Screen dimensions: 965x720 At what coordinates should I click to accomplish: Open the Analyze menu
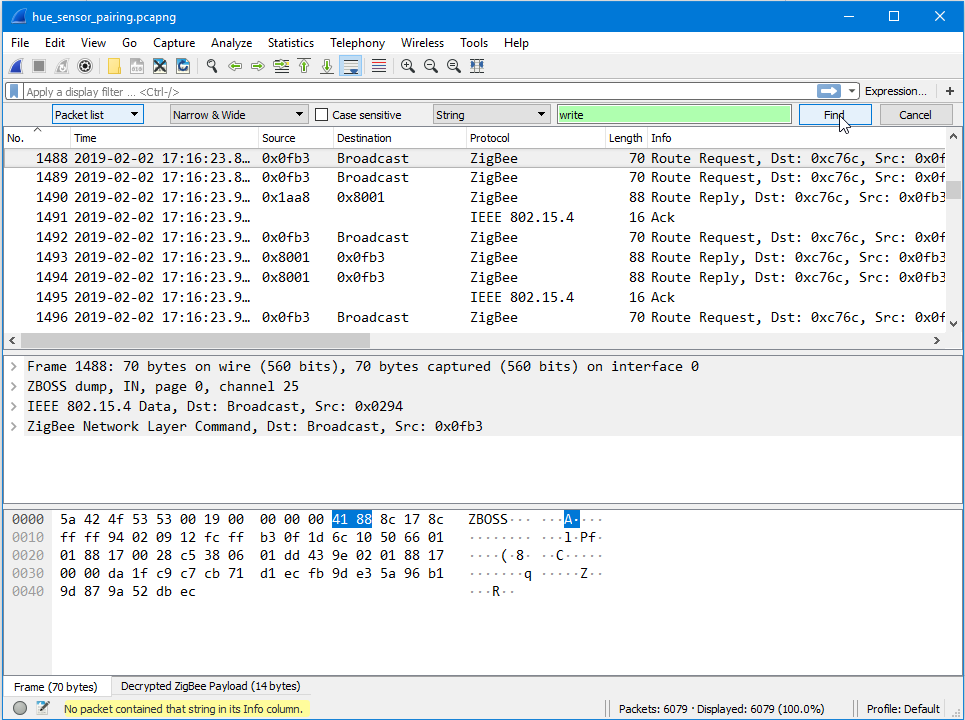pos(231,43)
